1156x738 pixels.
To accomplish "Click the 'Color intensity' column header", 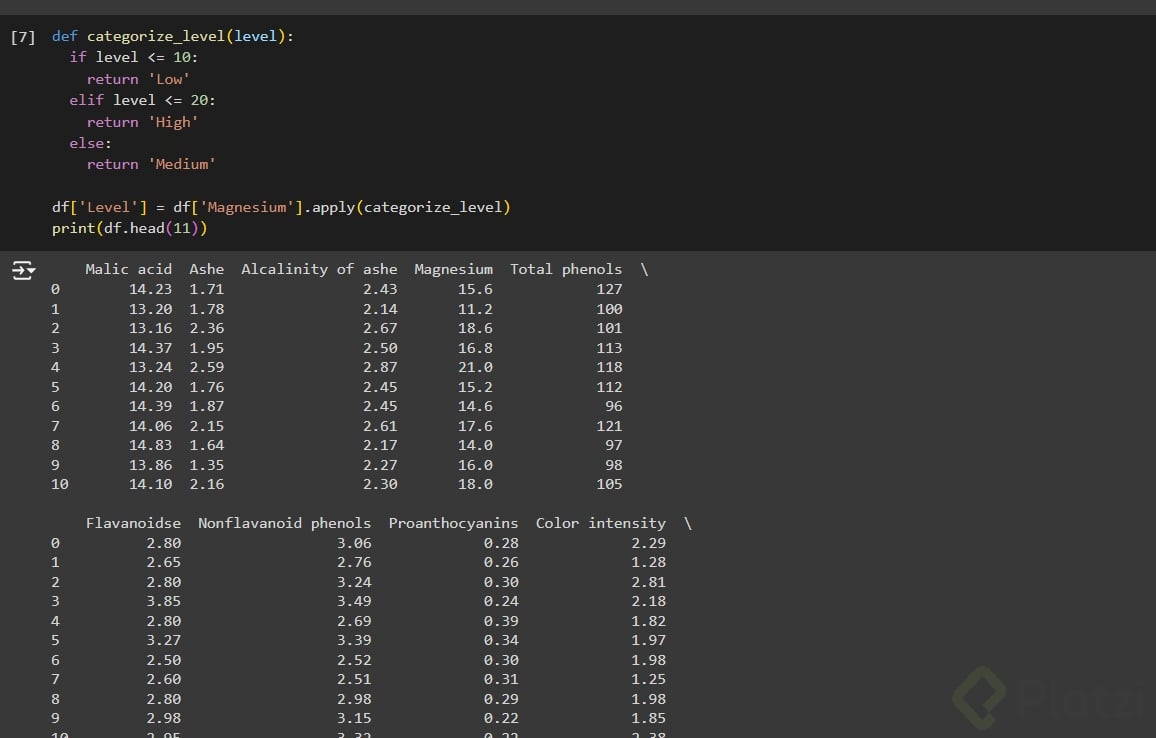I will click(601, 523).
